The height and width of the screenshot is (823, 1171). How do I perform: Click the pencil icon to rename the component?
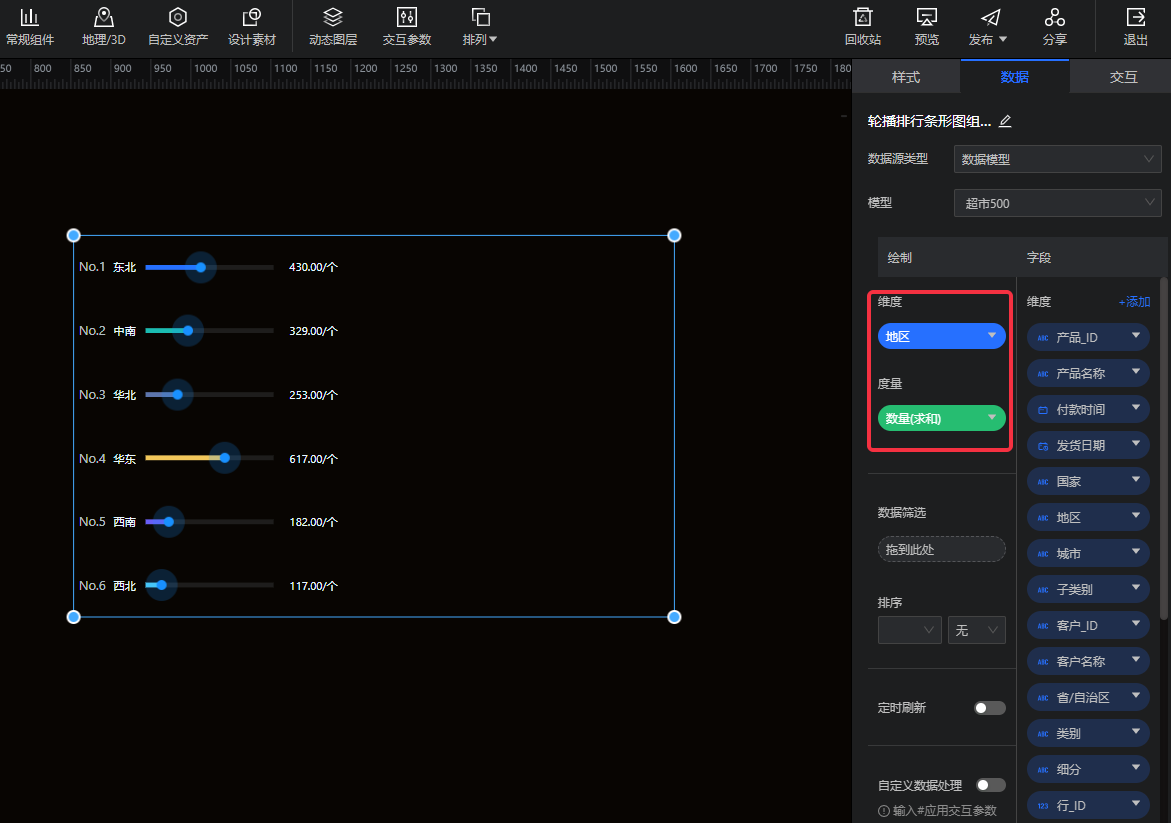1006,122
